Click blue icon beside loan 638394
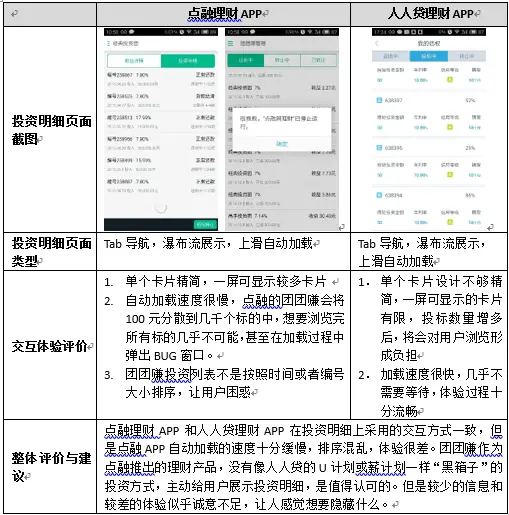Image resolution: width=509 pixels, height=515 pixels. click(379, 195)
